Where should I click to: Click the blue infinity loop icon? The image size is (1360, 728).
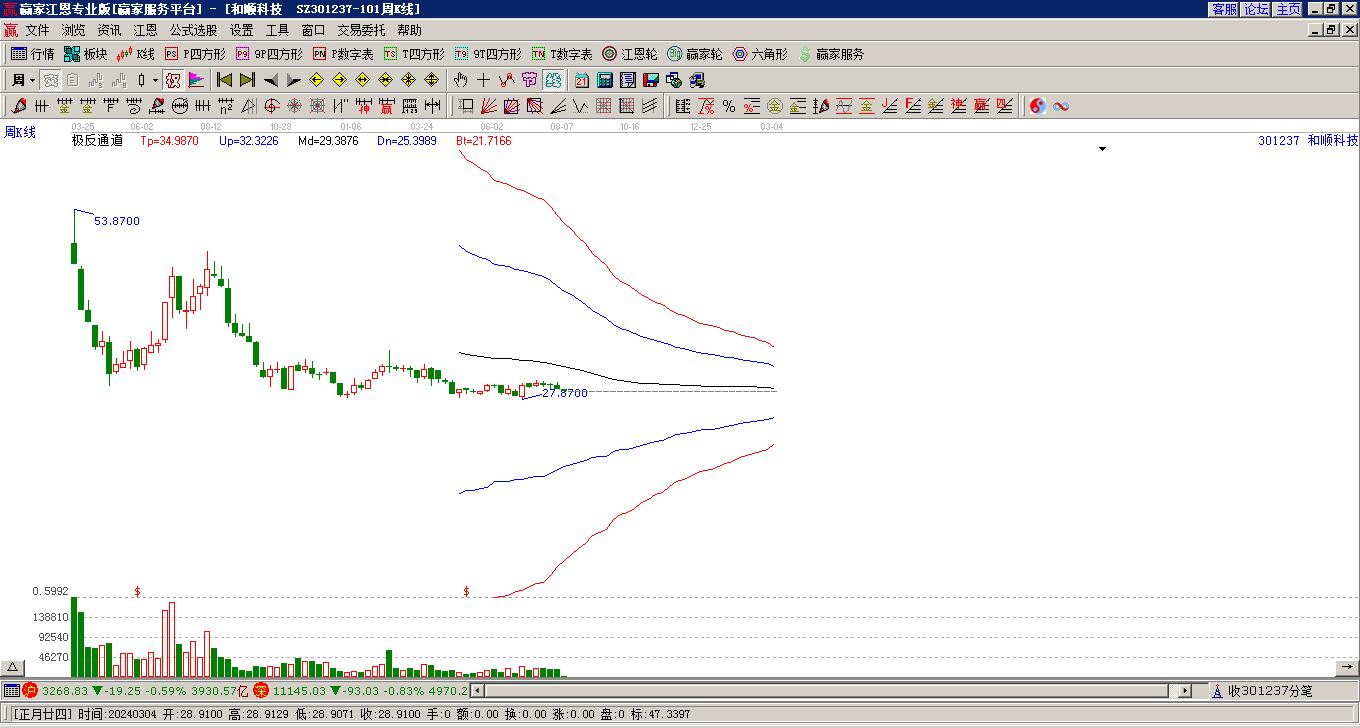[1061, 106]
